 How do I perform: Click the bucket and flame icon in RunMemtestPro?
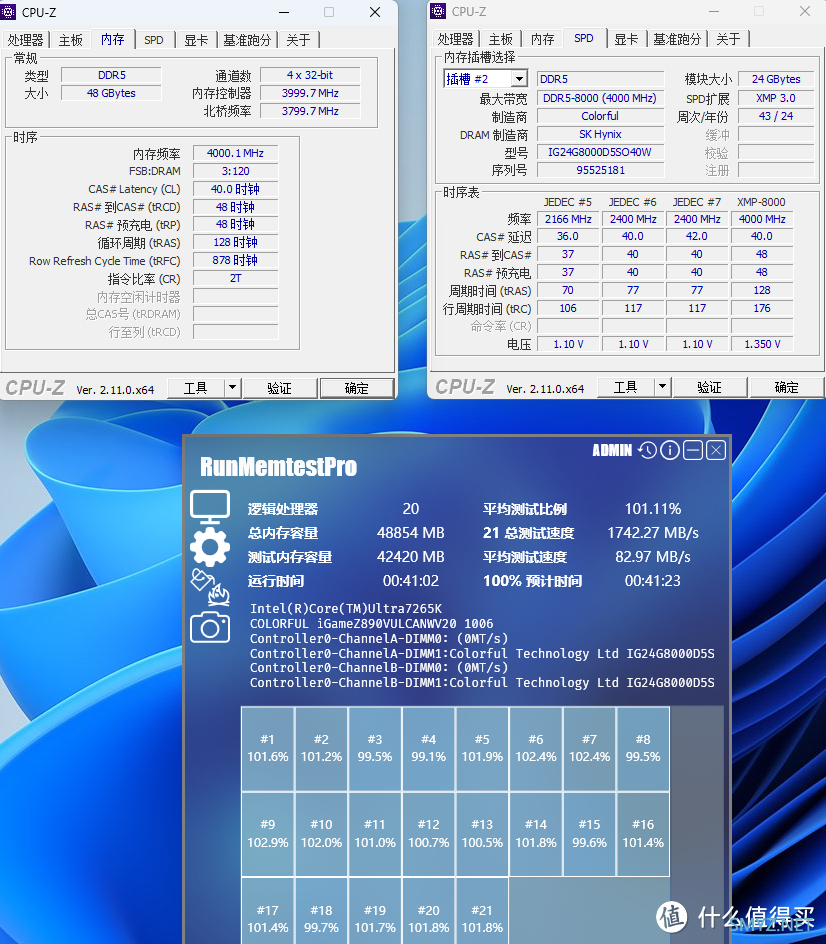tap(210, 587)
